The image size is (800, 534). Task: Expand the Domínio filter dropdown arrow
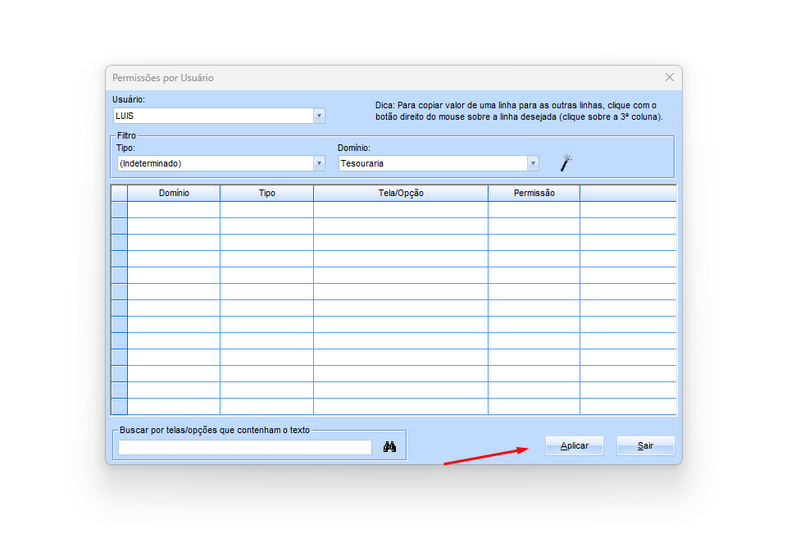533,163
